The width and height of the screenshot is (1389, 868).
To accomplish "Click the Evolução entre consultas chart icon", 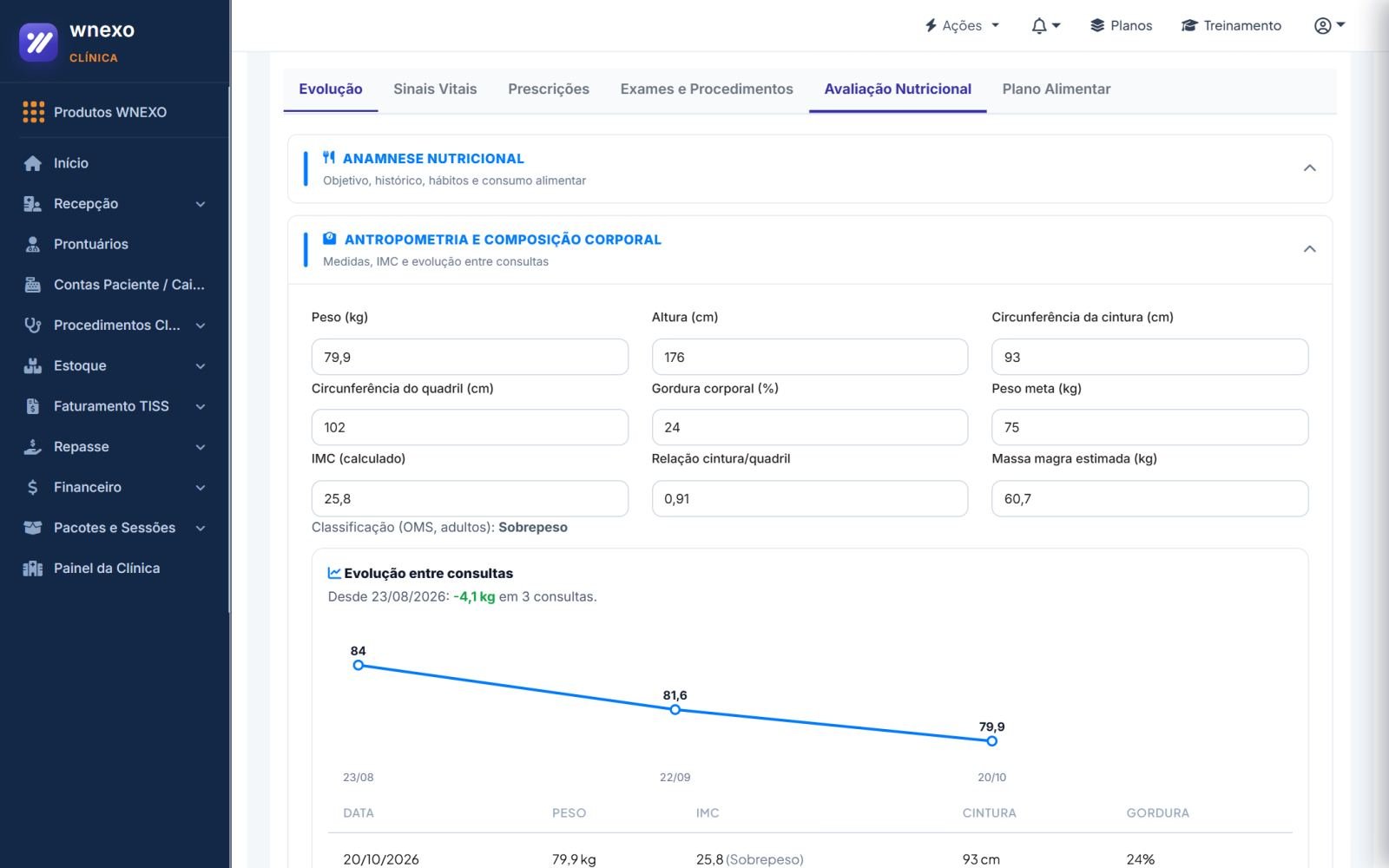I will point(334,573).
